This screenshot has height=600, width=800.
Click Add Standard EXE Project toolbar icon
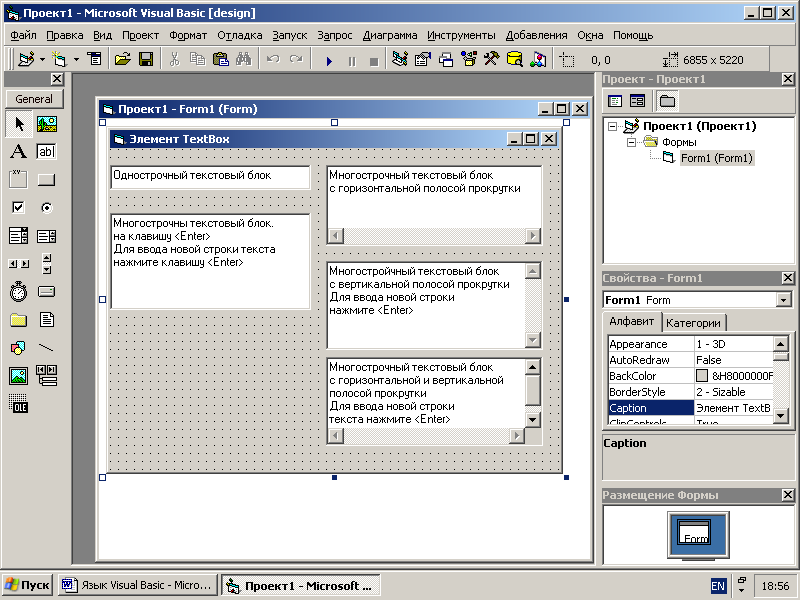point(26,60)
